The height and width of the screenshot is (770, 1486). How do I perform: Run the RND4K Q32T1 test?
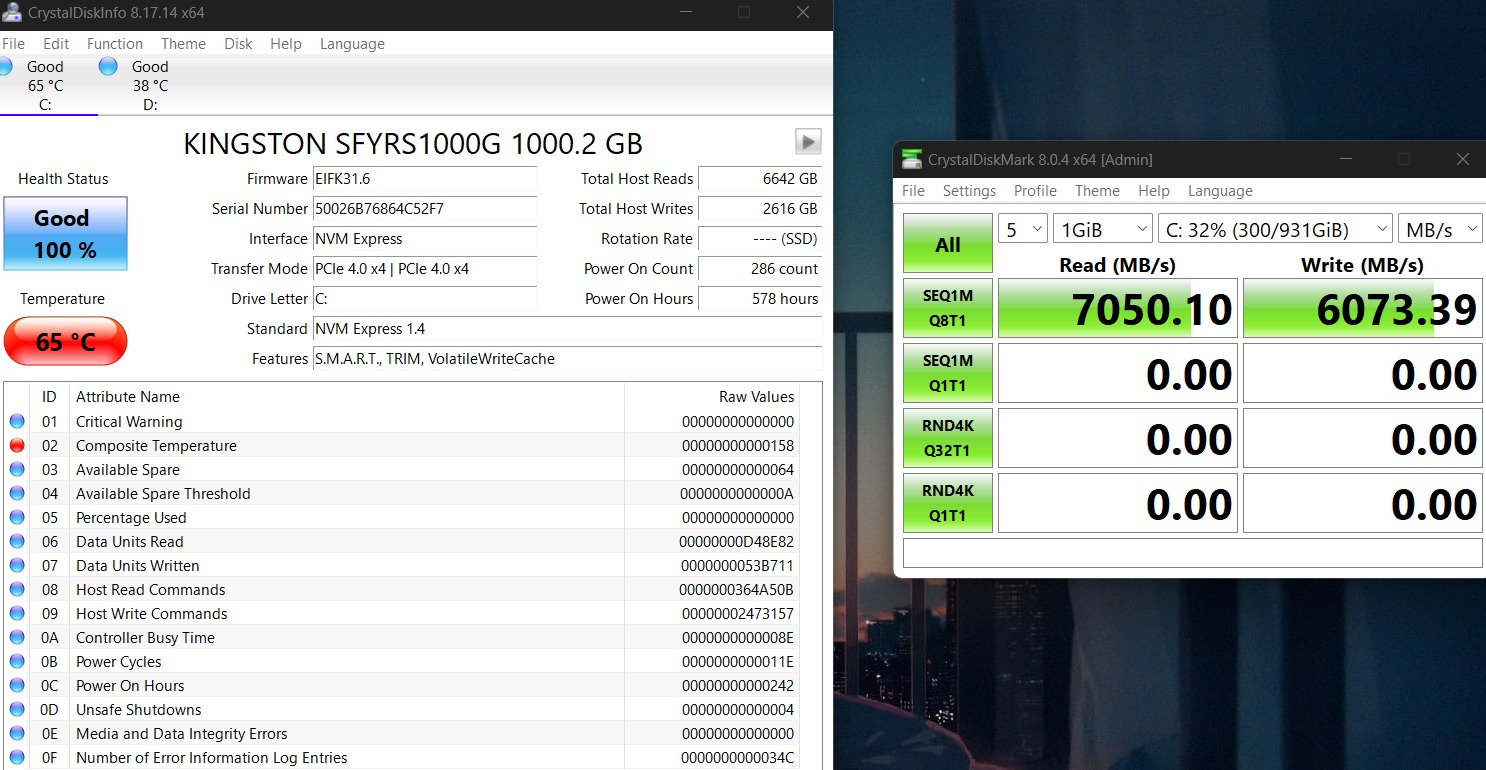pos(948,438)
